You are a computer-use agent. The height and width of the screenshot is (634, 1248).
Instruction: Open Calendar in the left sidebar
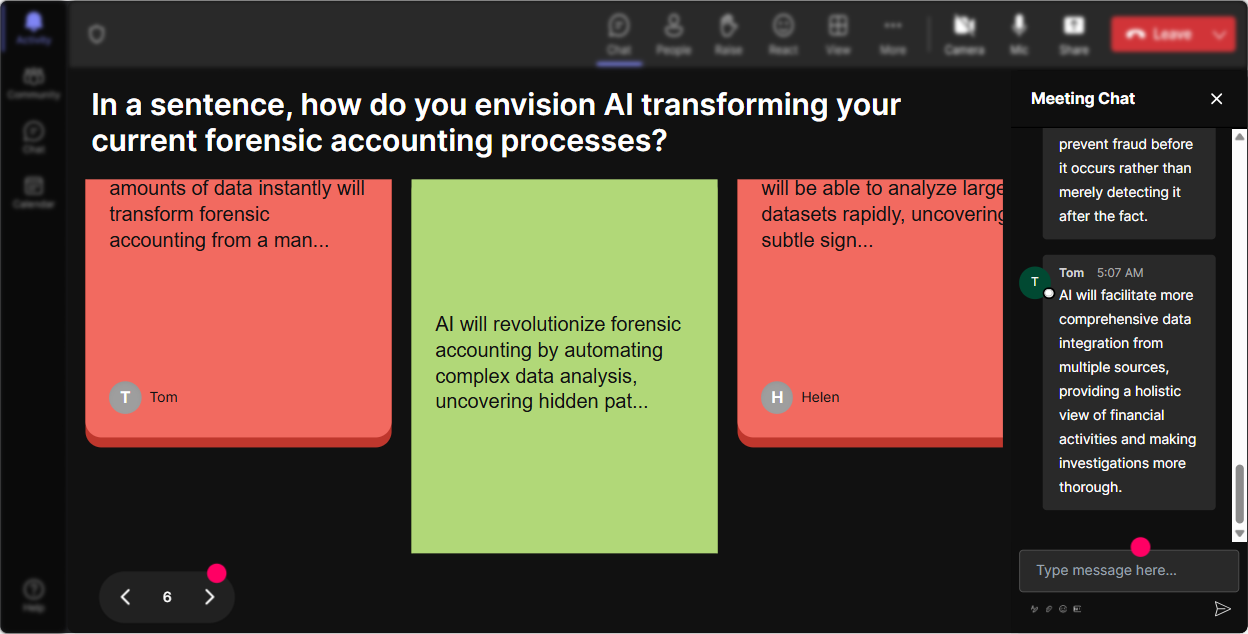click(x=34, y=191)
